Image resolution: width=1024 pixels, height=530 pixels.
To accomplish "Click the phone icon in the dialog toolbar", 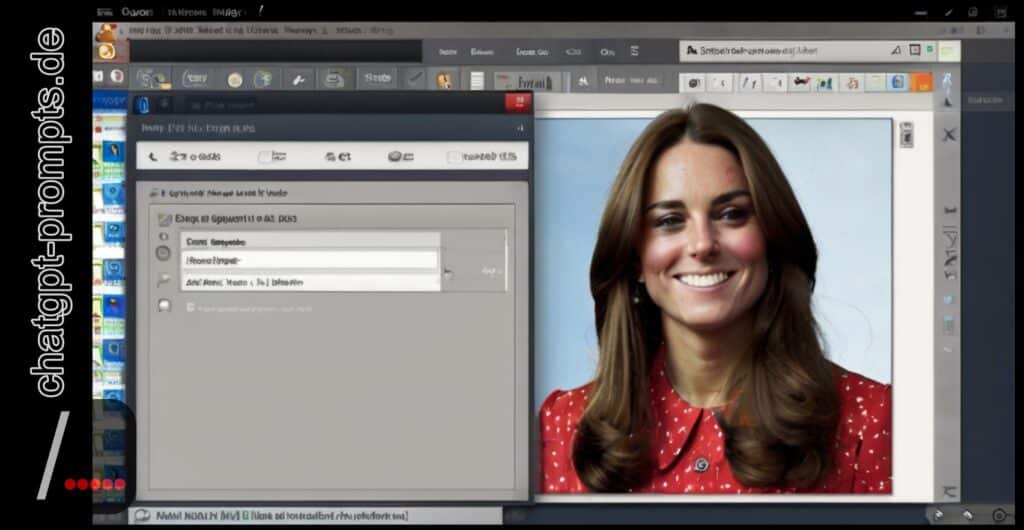I will (153, 156).
